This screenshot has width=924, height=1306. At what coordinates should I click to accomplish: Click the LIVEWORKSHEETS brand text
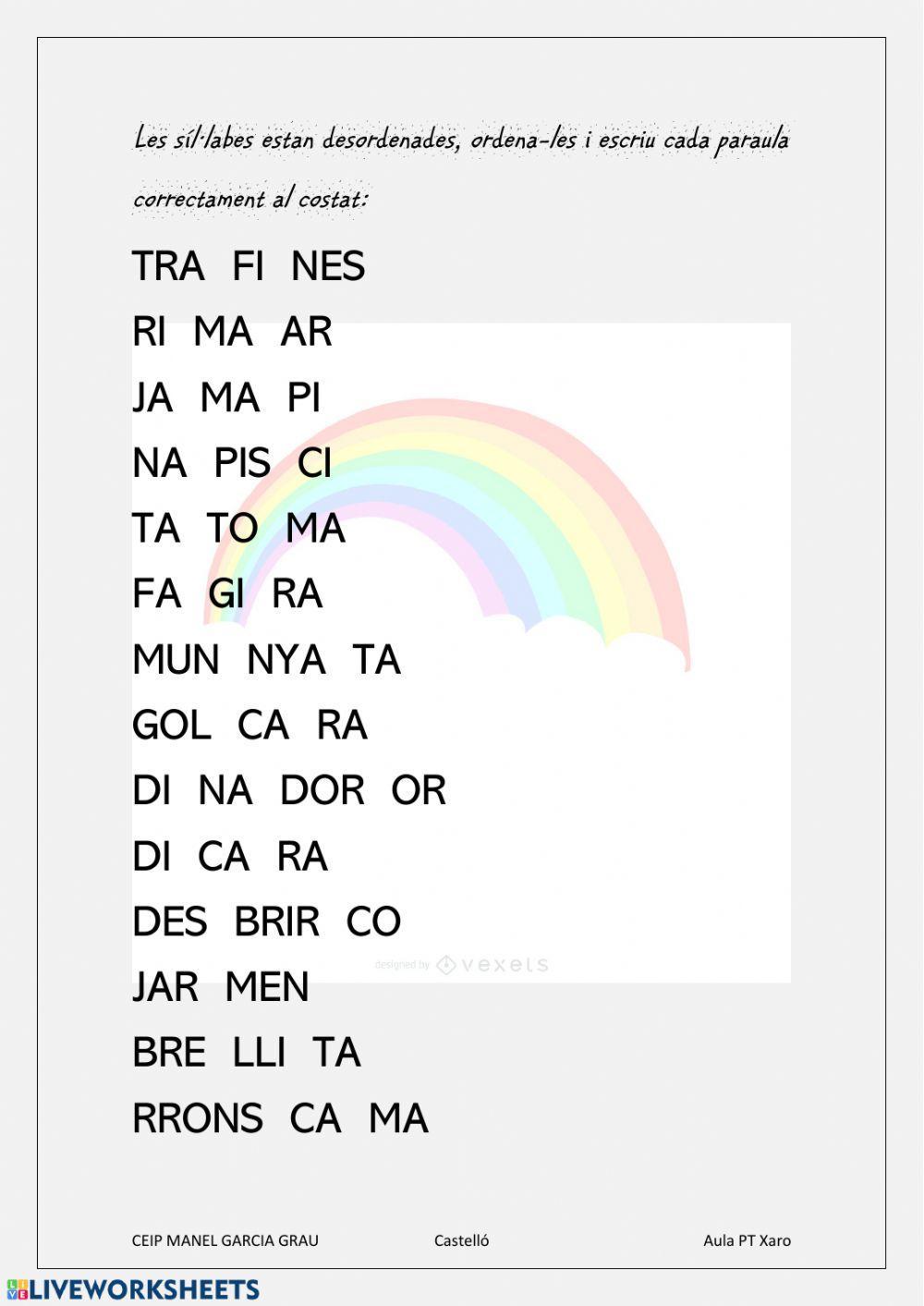[x=144, y=1290]
